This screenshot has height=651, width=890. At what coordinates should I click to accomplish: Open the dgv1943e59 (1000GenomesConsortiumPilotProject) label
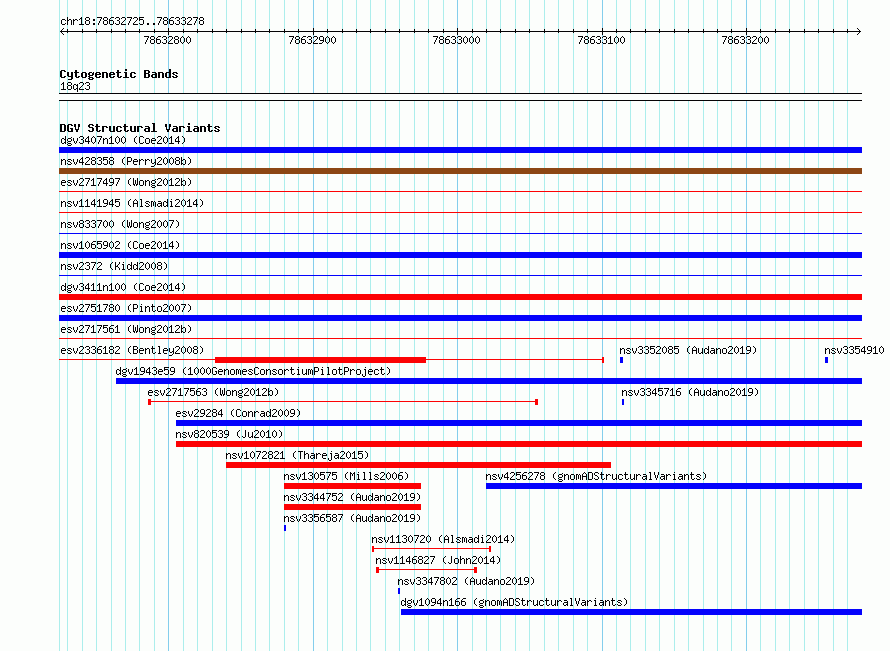253,371
